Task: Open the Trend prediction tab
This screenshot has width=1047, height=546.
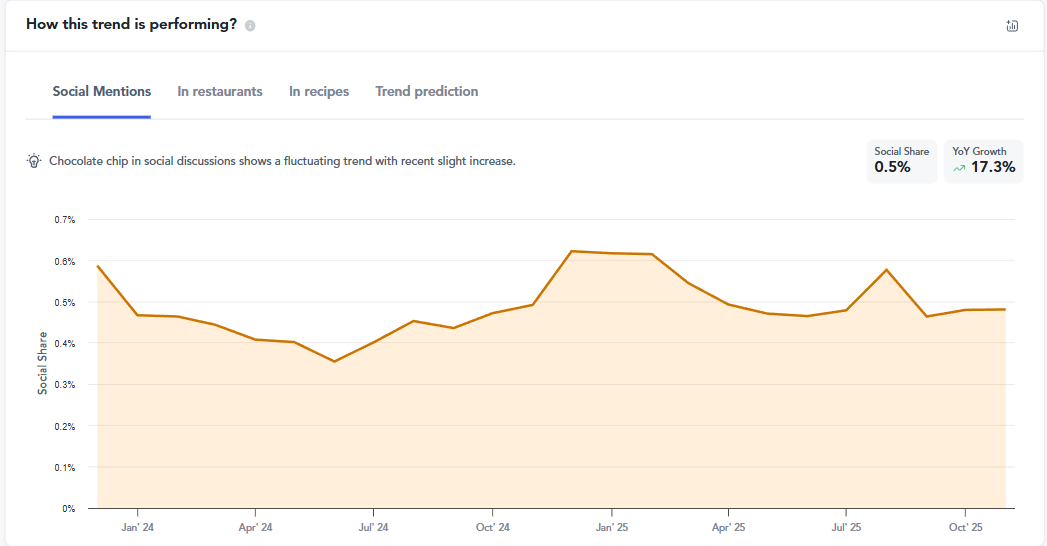Action: (x=427, y=91)
